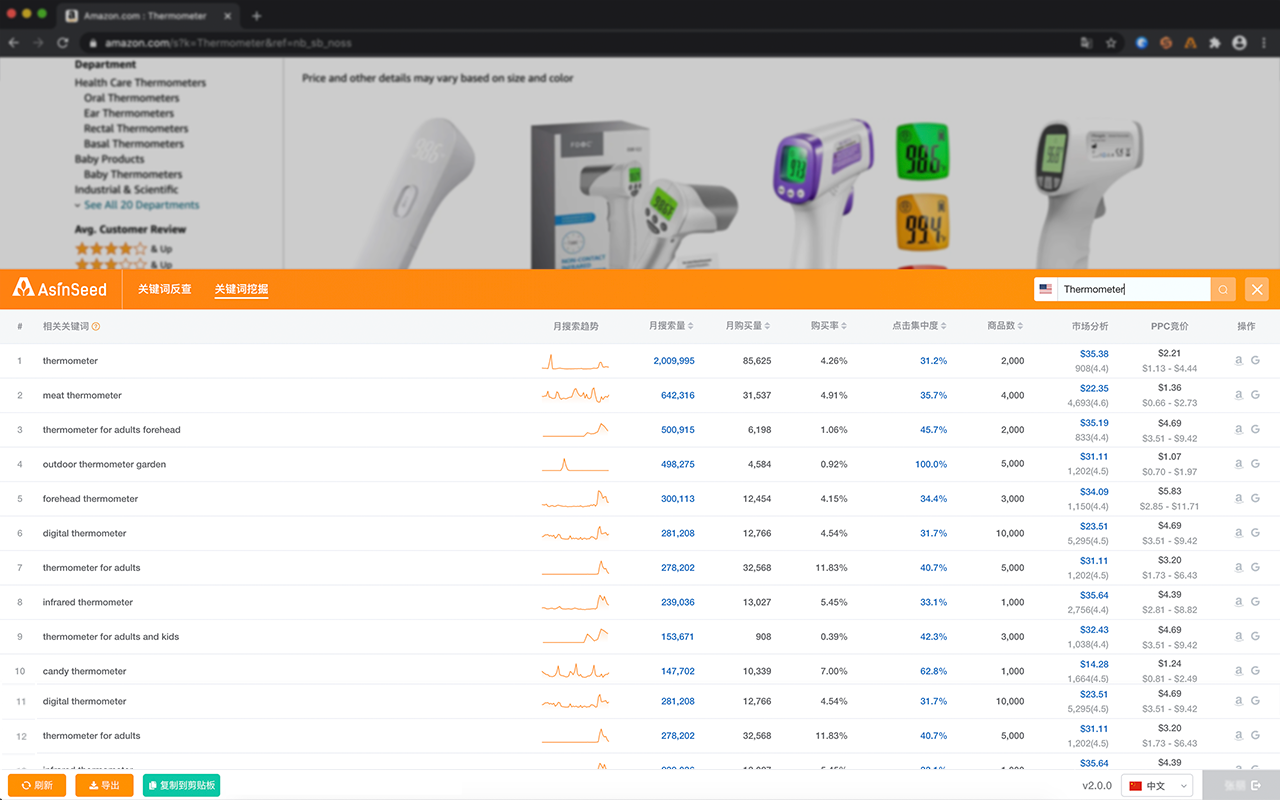Open Google search icon for meat thermometer row
This screenshot has width=1280, height=800.
click(1254, 395)
